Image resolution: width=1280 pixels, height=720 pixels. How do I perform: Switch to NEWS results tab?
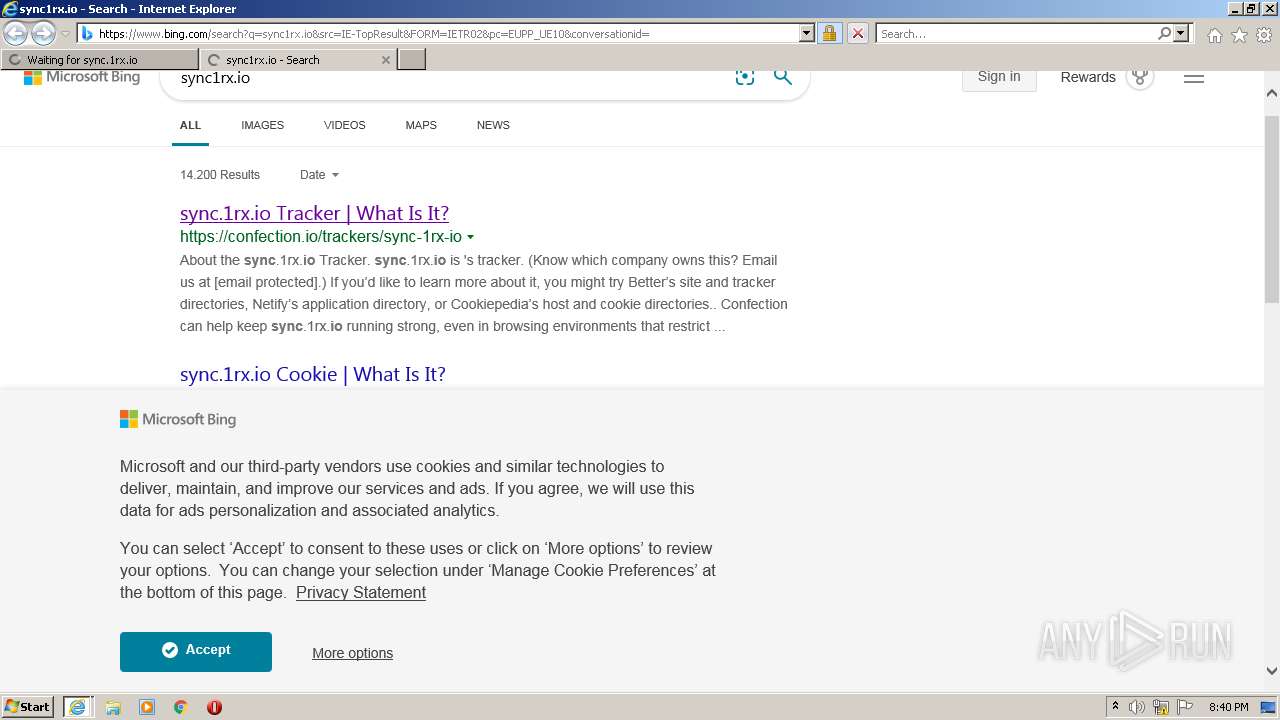click(x=493, y=125)
